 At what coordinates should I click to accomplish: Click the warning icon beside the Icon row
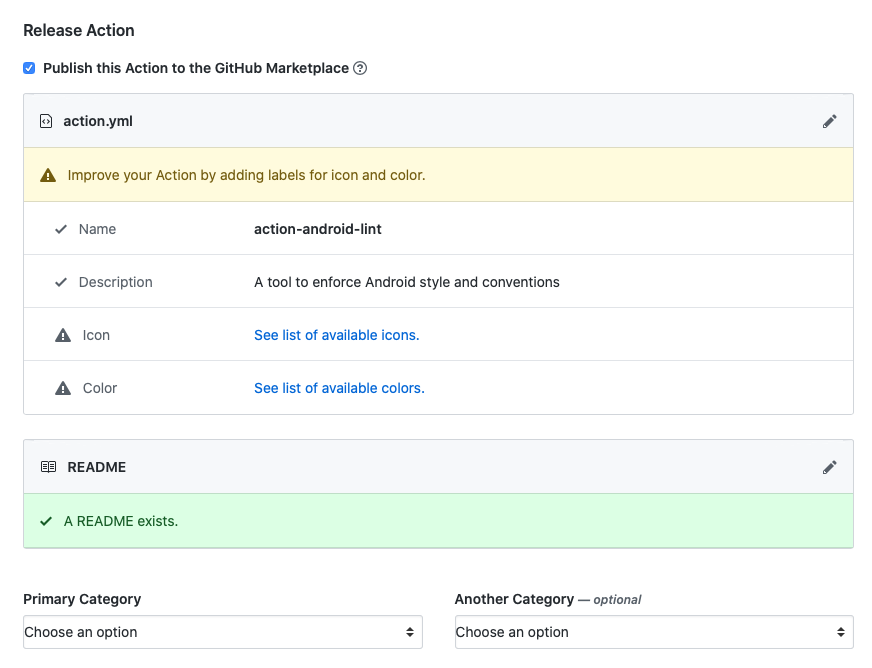click(x=61, y=334)
